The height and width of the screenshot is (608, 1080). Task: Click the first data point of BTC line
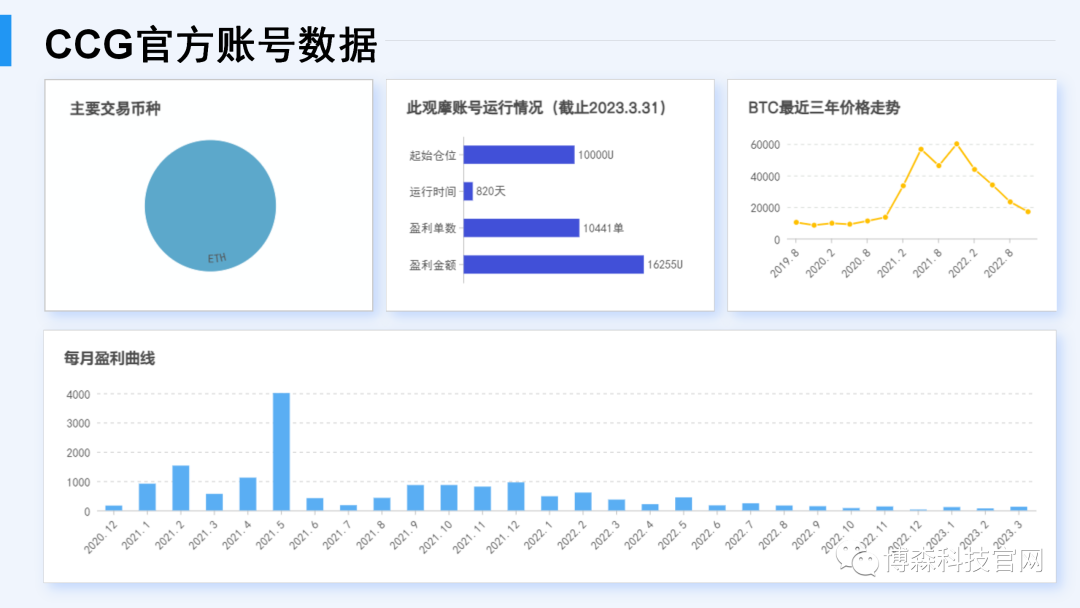point(796,222)
